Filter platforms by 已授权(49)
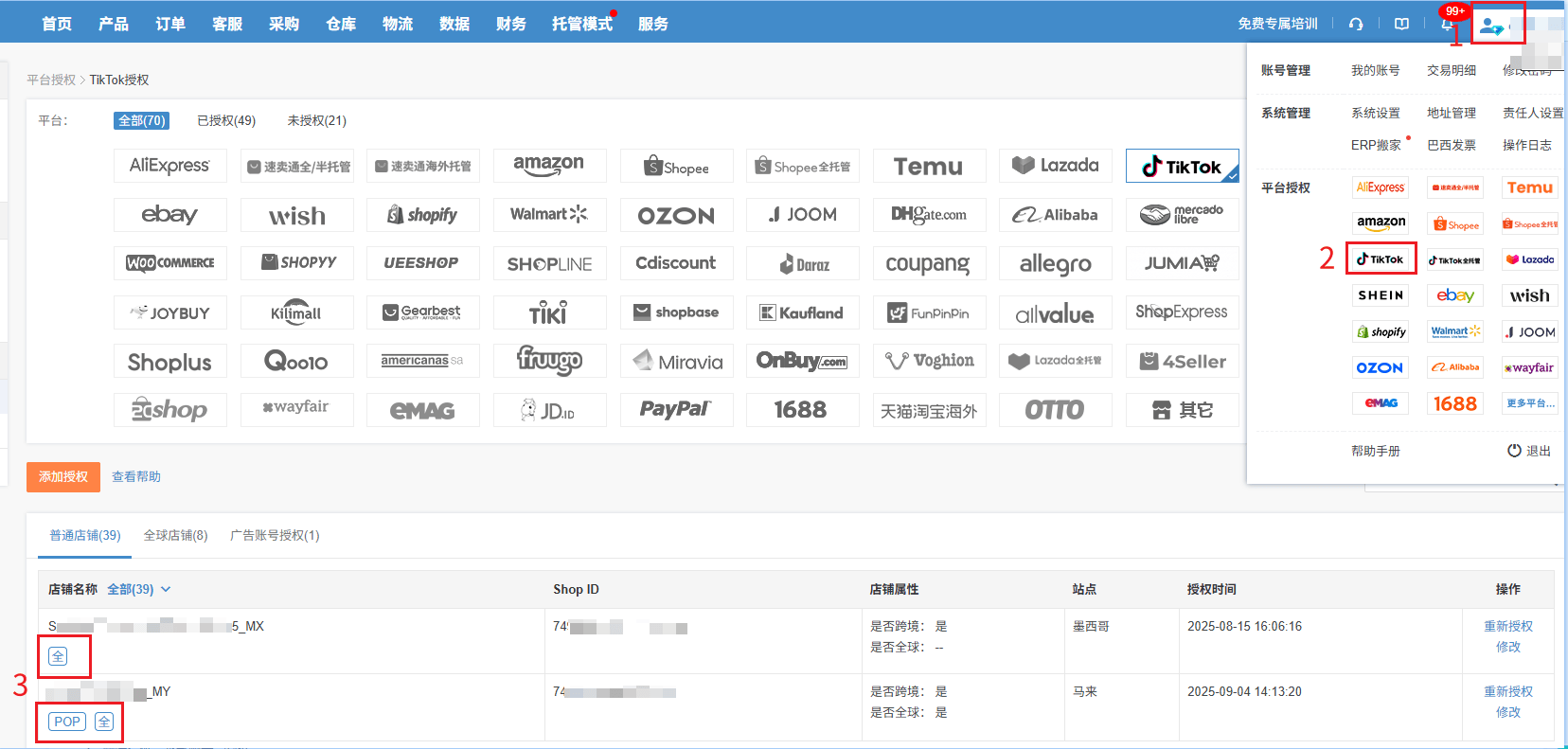 (226, 120)
